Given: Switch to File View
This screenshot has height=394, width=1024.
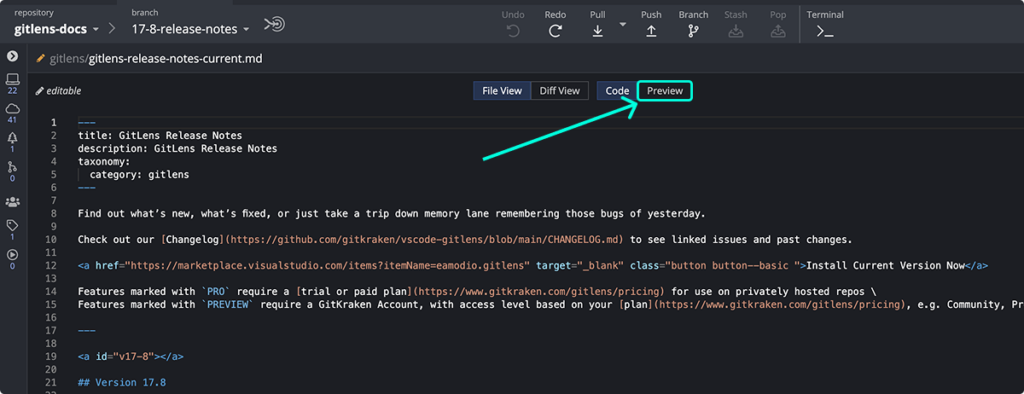Looking at the screenshot, I should coord(502,91).
